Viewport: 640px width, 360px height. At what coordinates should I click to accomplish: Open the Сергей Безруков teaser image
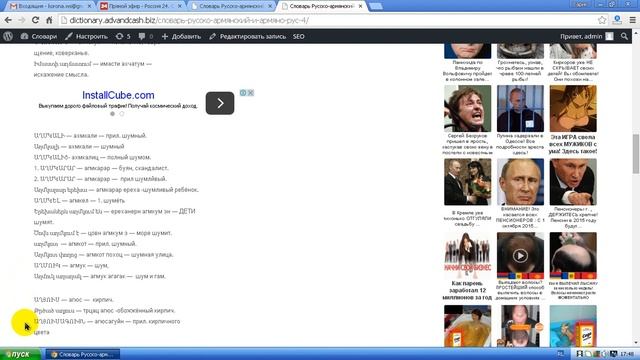tap(468, 108)
